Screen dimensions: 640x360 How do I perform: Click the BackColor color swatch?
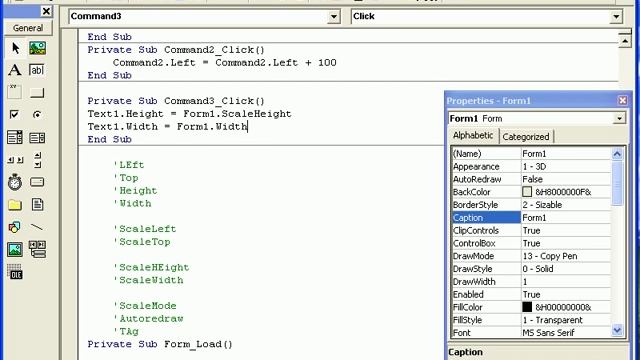[527, 192]
